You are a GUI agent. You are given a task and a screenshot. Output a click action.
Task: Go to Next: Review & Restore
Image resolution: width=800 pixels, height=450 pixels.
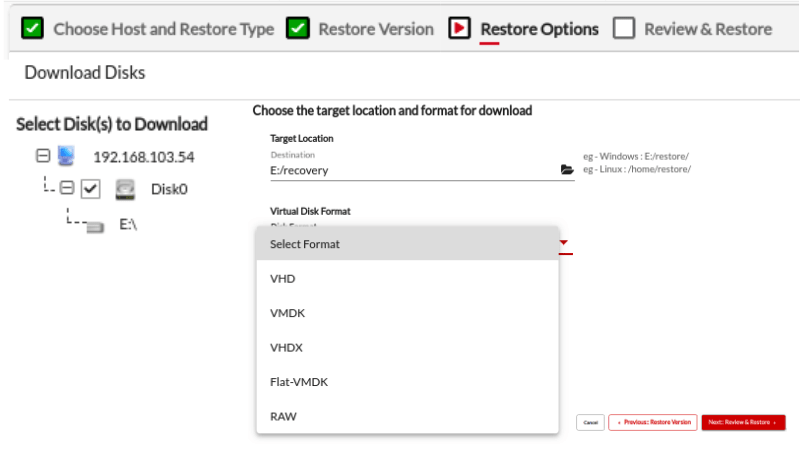(743, 423)
